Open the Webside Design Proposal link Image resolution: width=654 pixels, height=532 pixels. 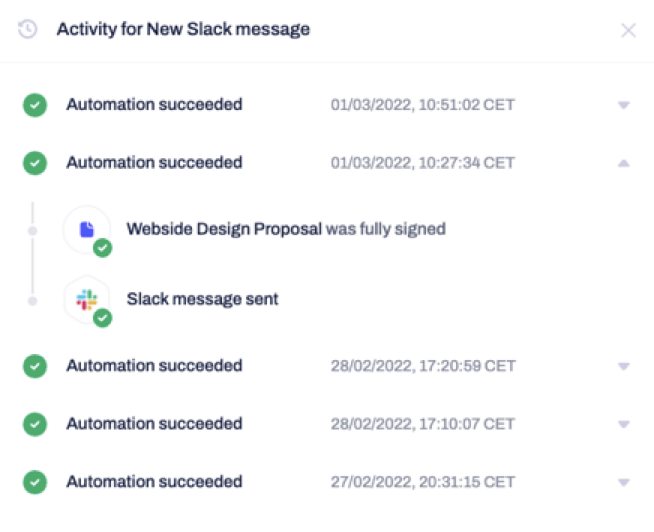[224, 229]
